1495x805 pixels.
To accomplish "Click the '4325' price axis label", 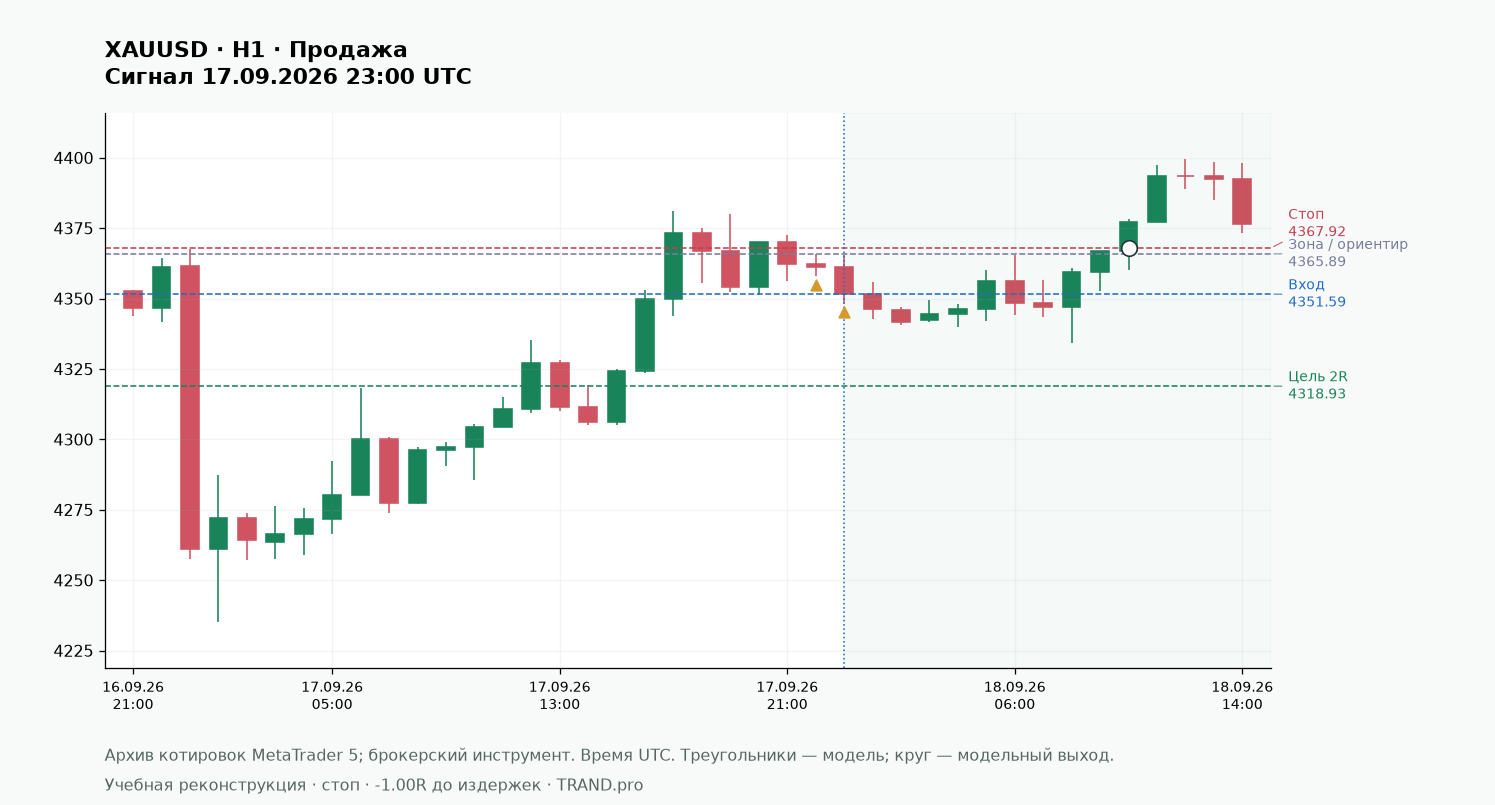I will point(74,370).
